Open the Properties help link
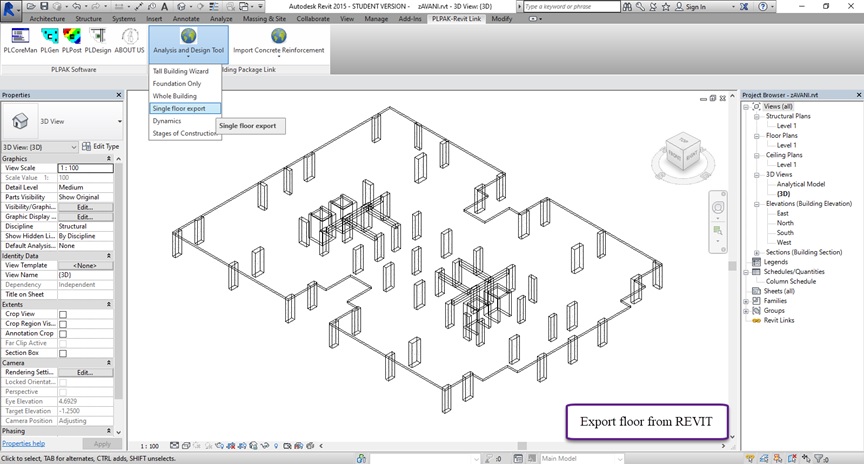 pyautogui.click(x=23, y=443)
